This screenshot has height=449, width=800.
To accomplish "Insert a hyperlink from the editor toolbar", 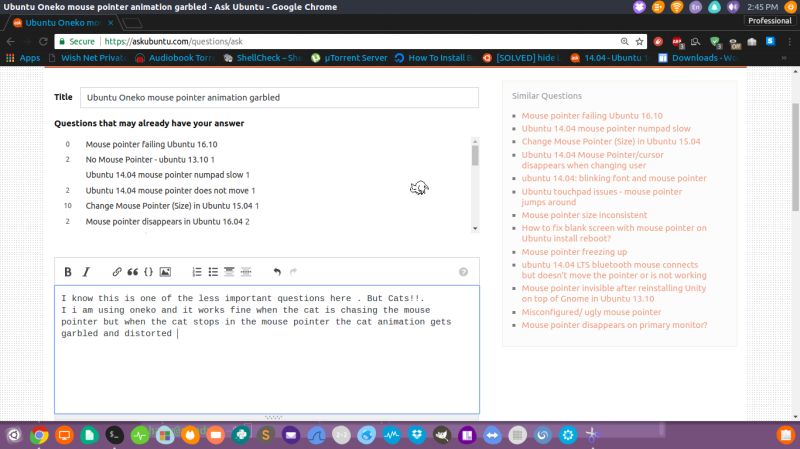I will pyautogui.click(x=117, y=272).
